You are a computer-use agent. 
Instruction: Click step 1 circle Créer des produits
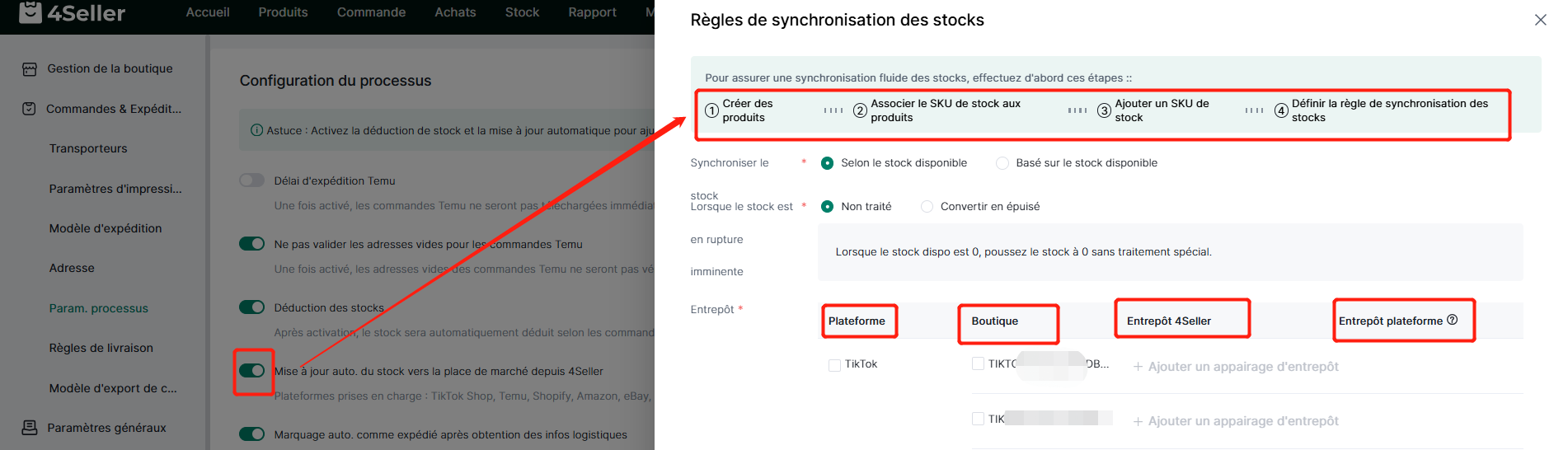click(x=711, y=110)
